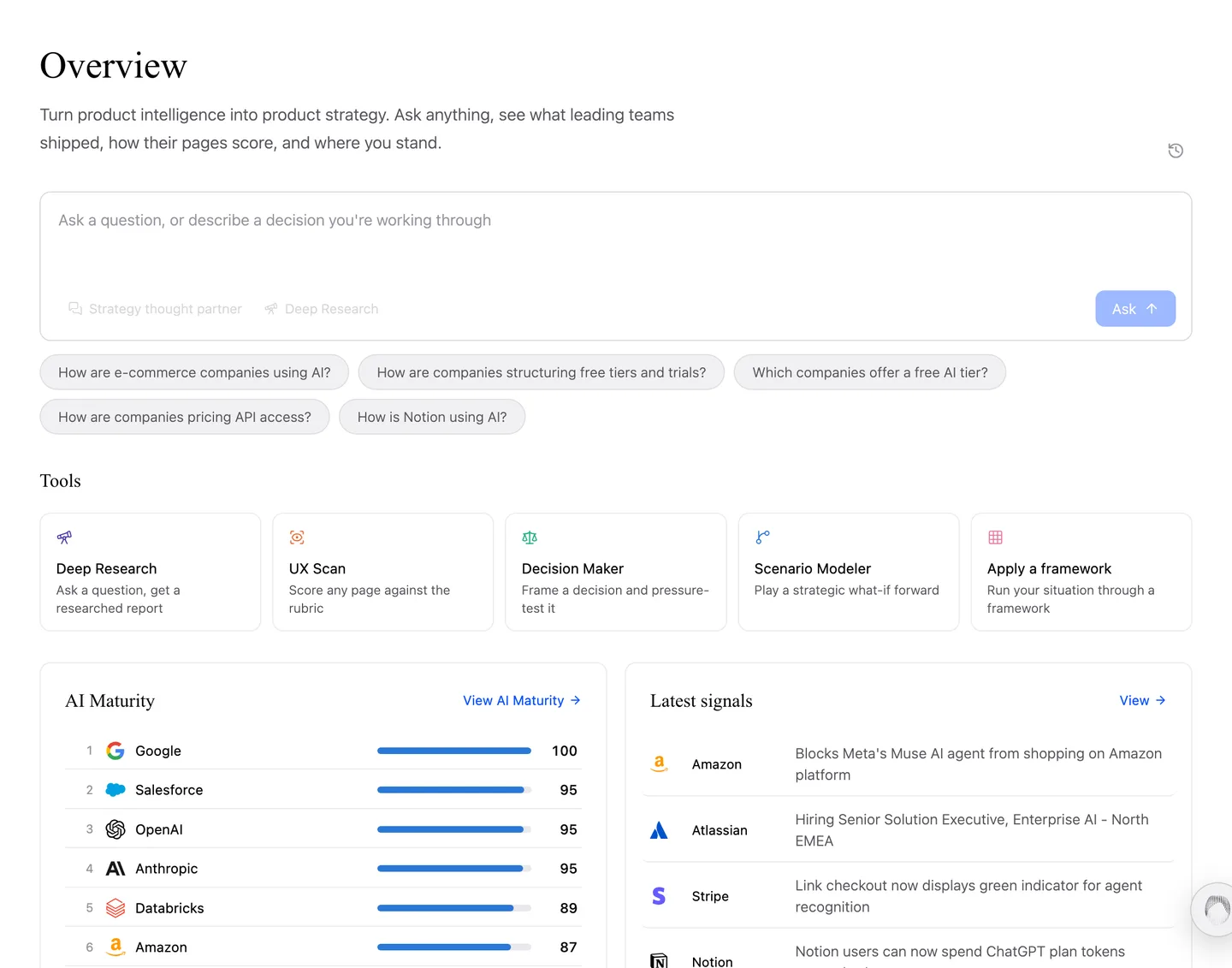Viewport: 1232px width, 968px height.
Task: Click the Notion users ChatGPT tokens signal
Action: click(960, 954)
